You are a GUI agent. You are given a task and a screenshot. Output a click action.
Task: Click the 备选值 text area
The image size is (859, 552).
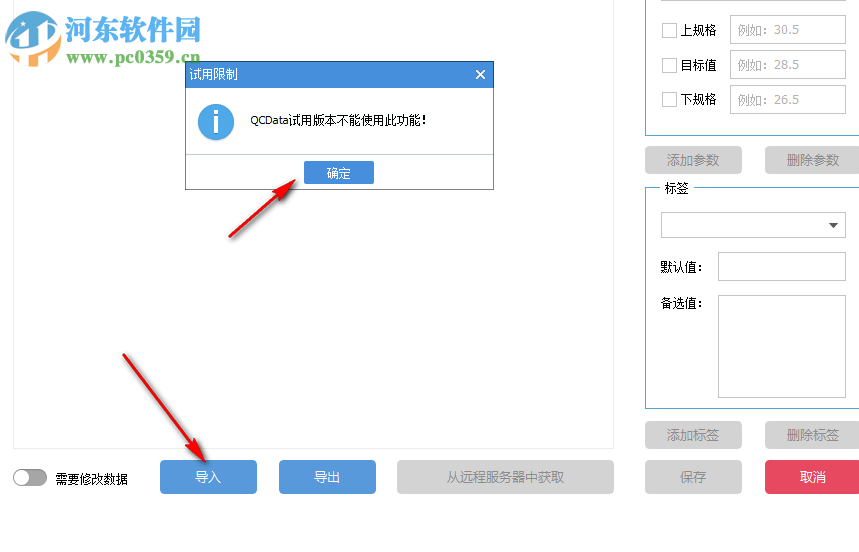(x=782, y=346)
